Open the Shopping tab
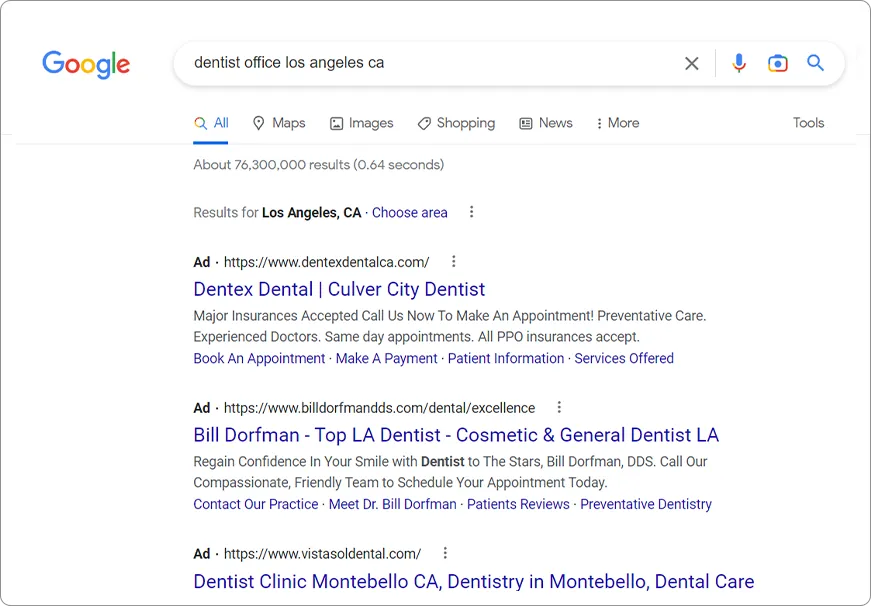The image size is (871, 606). coord(456,123)
